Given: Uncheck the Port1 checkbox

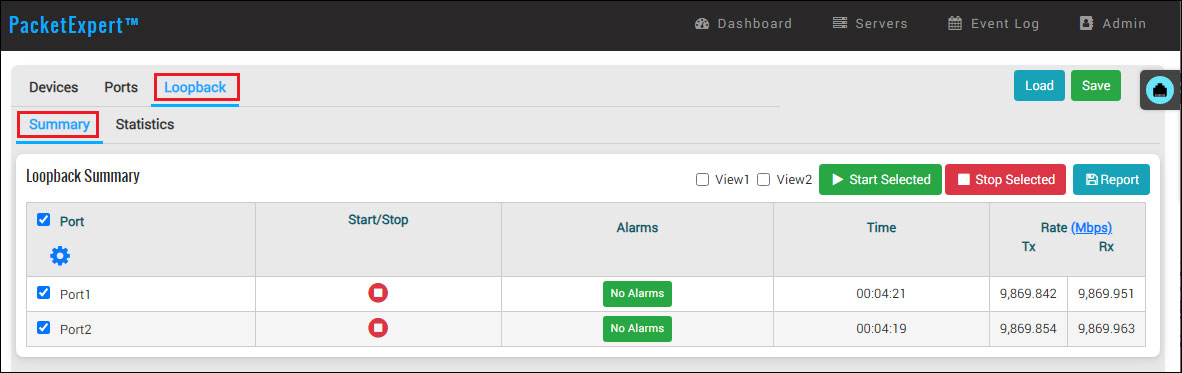Looking at the screenshot, I should click(44, 292).
